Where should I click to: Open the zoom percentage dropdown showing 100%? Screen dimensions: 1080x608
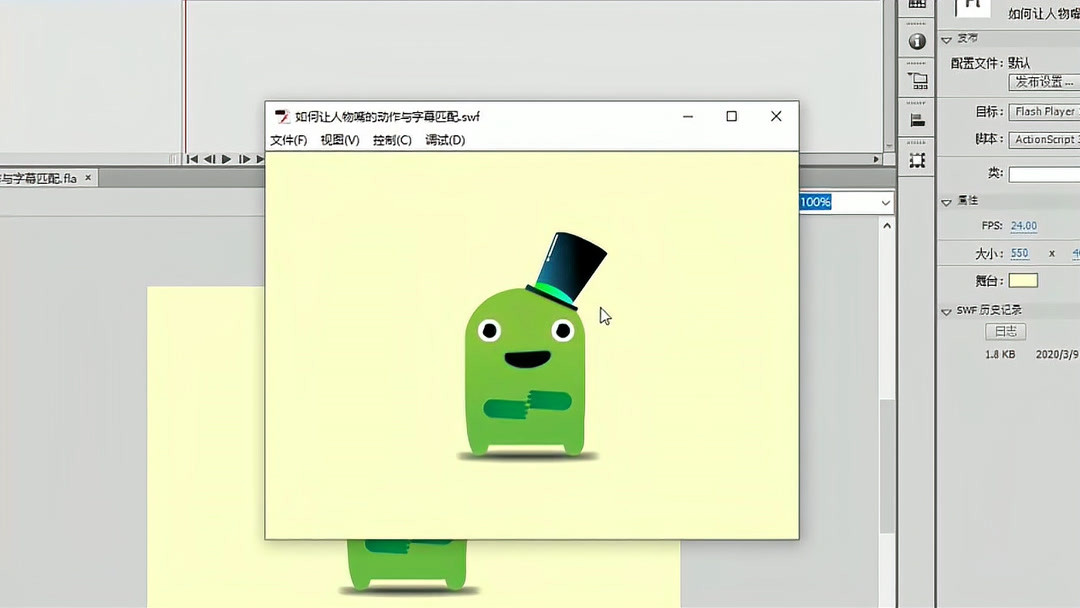pyautogui.click(x=884, y=202)
